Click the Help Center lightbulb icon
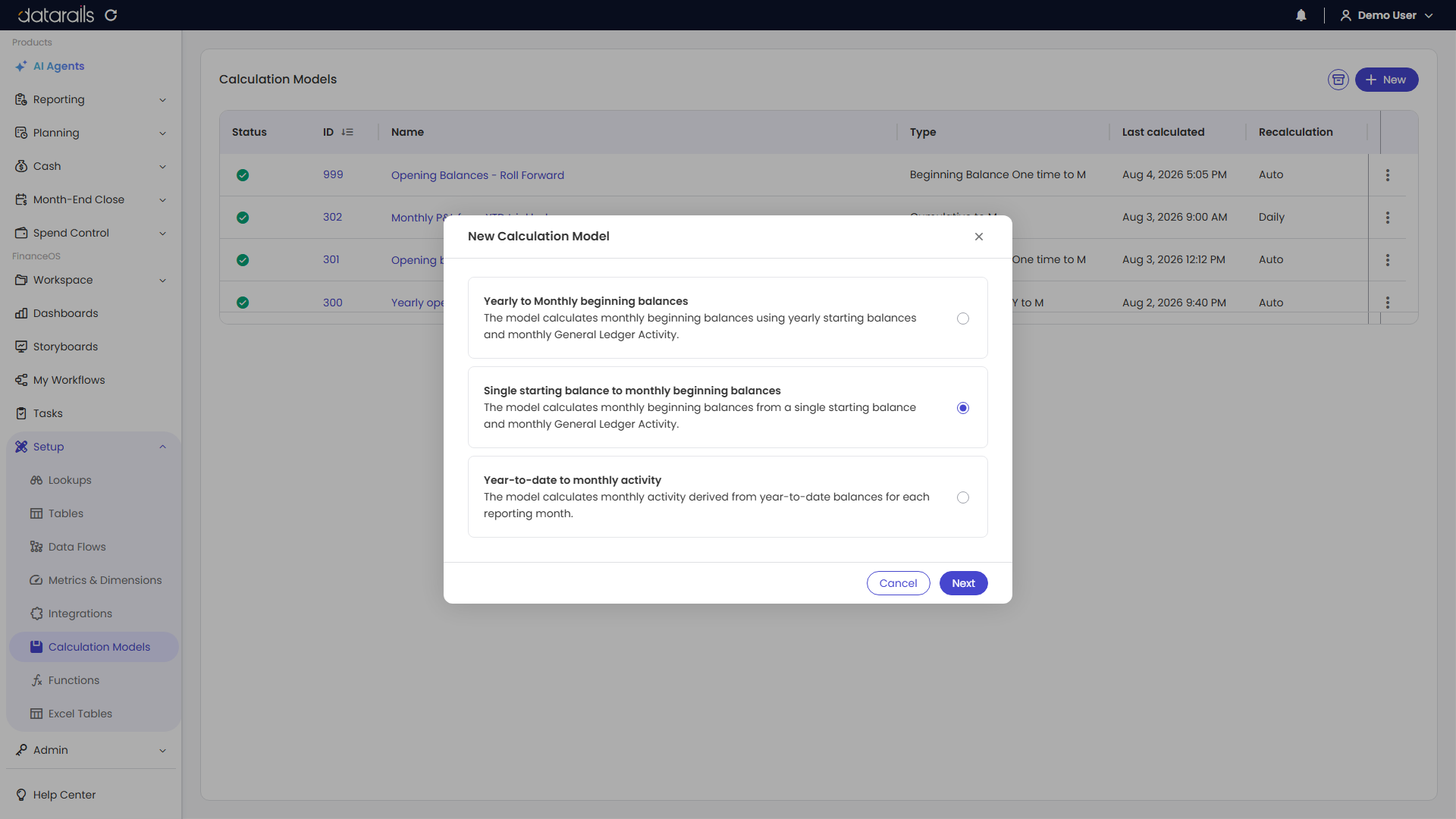The width and height of the screenshot is (1456, 819). [x=21, y=795]
